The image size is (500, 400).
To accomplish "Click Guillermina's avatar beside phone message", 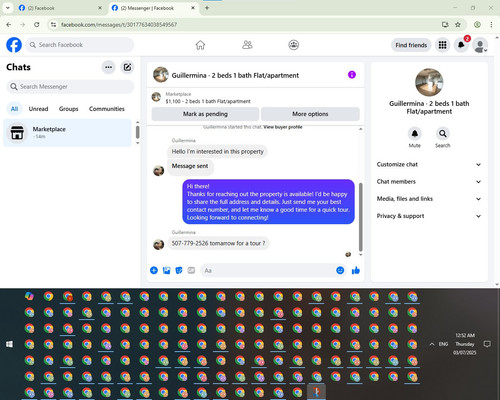I will [158, 245].
